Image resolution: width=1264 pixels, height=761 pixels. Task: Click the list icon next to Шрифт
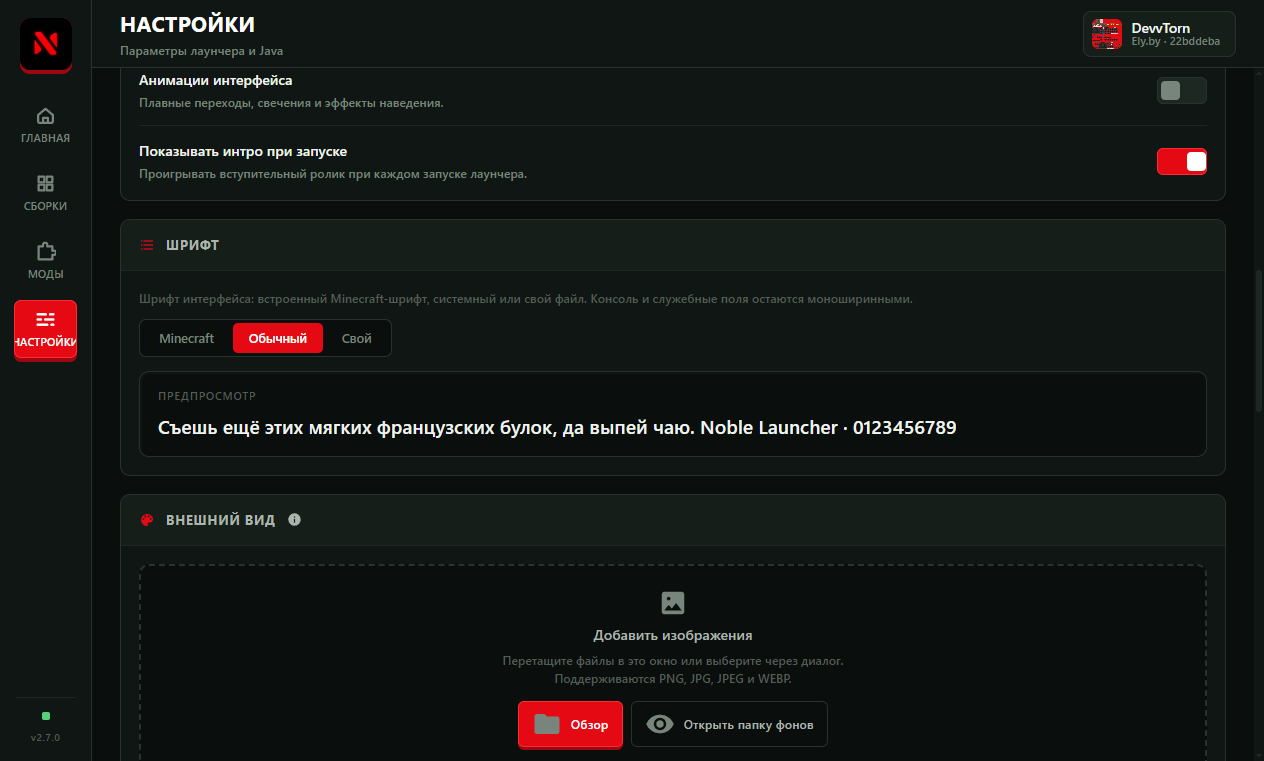pyautogui.click(x=147, y=245)
